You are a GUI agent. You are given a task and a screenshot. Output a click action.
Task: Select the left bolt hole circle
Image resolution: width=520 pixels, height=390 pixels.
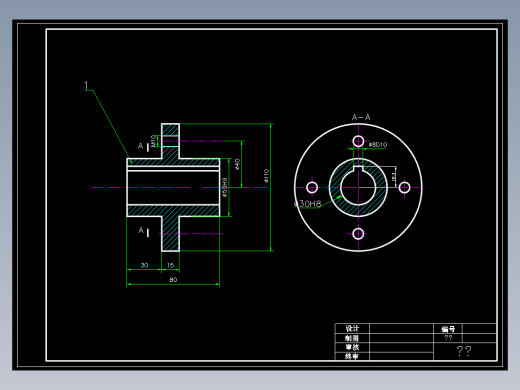[x=312, y=187]
